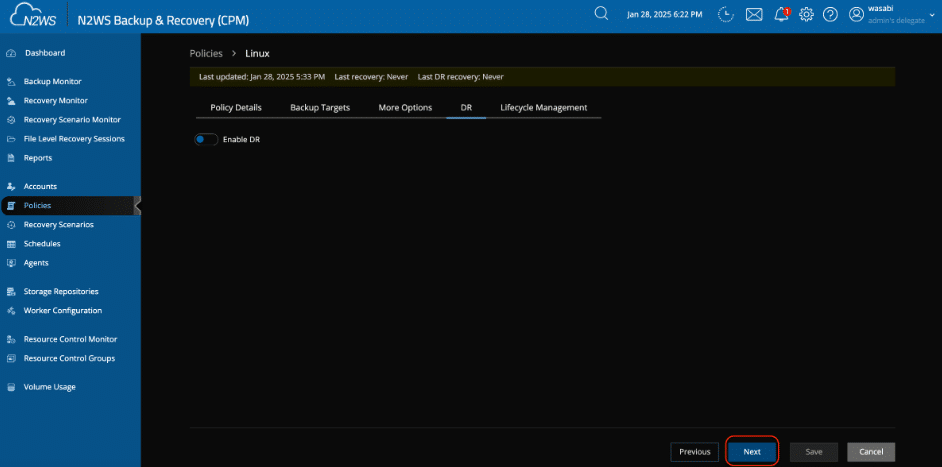
Task: Click the Next button
Action: click(x=752, y=452)
